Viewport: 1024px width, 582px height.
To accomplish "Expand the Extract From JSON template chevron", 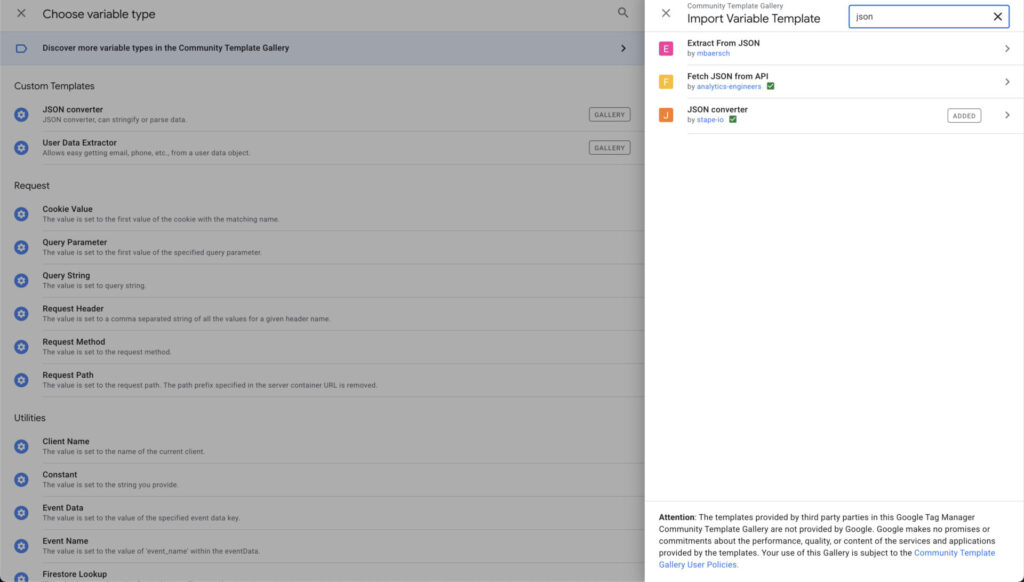I will [1007, 49].
